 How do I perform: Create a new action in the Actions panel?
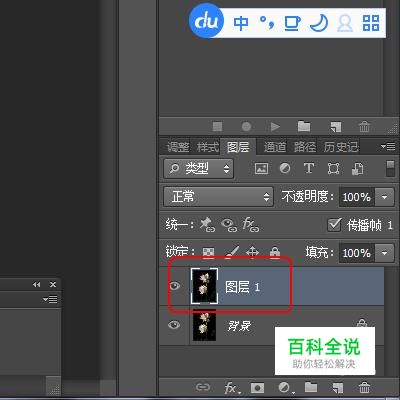[336, 127]
